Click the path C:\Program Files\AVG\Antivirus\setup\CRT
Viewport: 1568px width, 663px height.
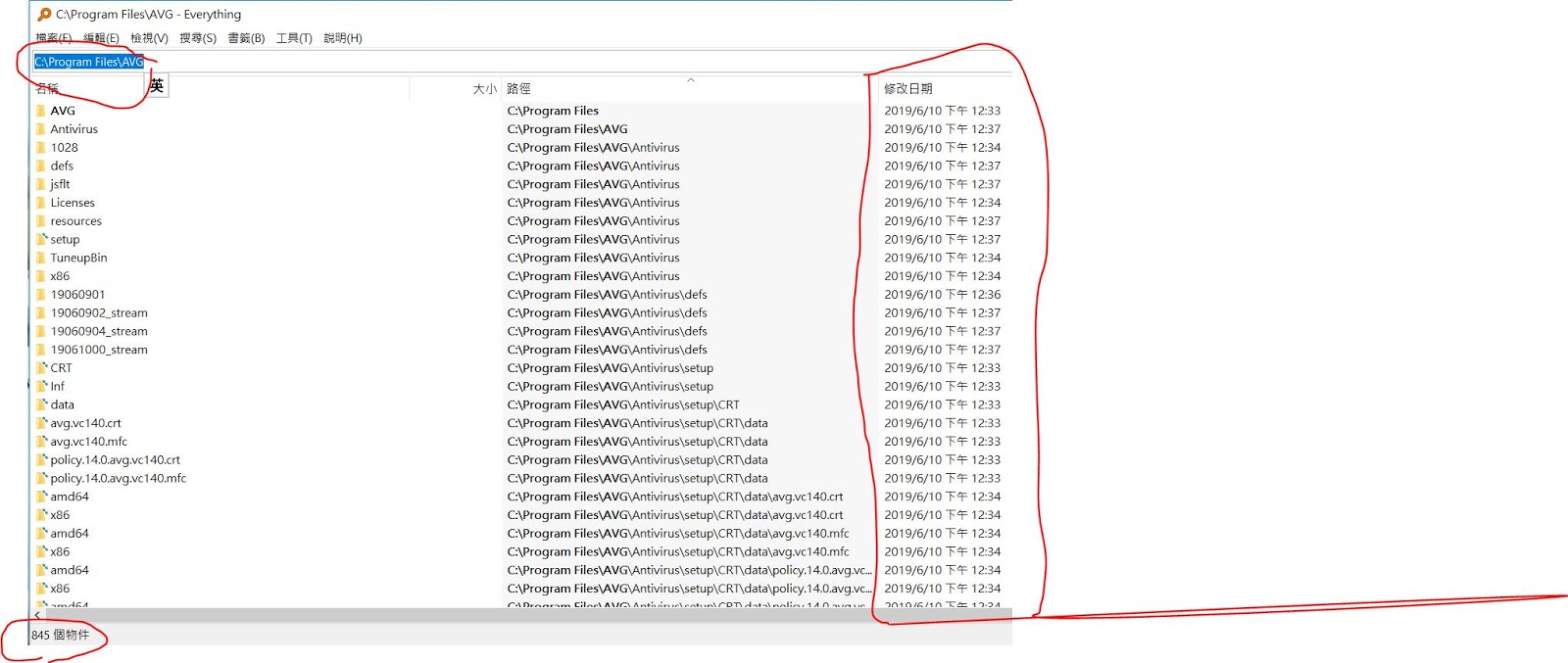pos(623,404)
